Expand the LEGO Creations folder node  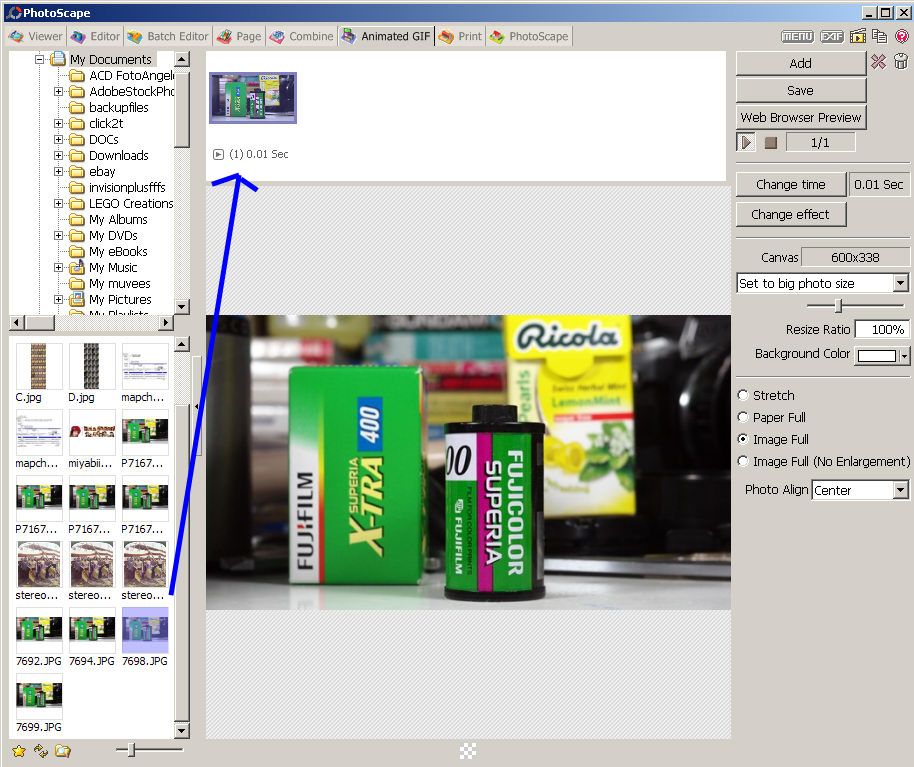(x=58, y=203)
